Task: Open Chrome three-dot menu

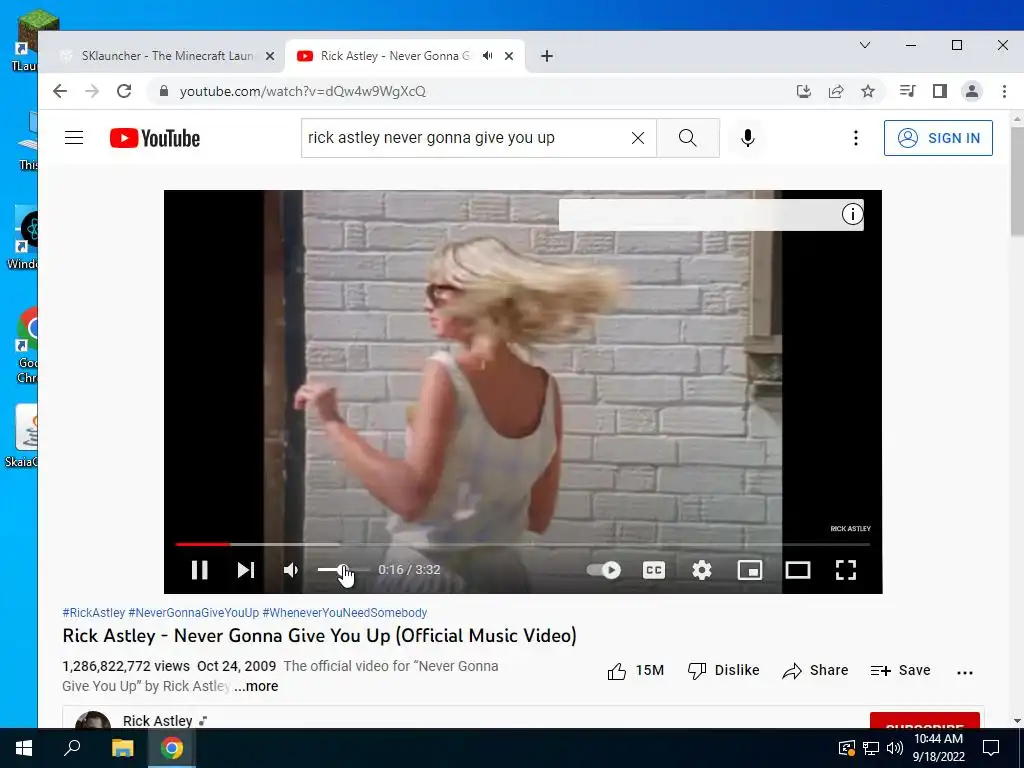Action: (x=1004, y=91)
